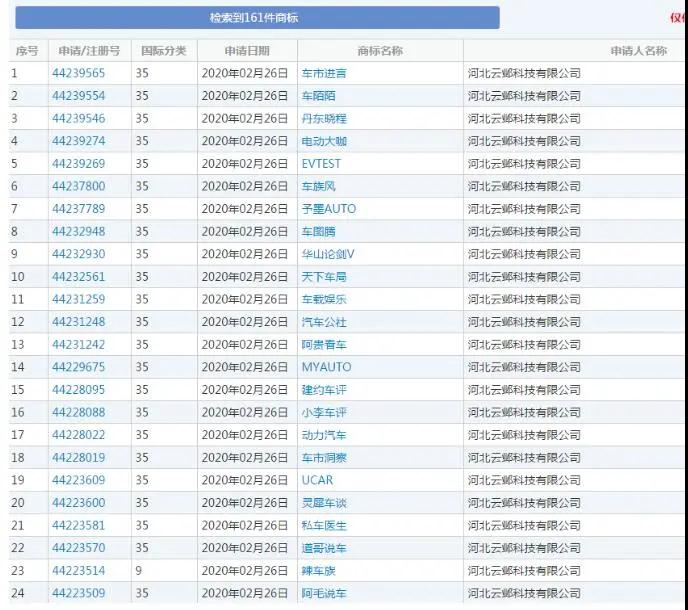This screenshot has height=610, width=688.
Task: Select the date cell in row 24
Action: [x=245, y=593]
